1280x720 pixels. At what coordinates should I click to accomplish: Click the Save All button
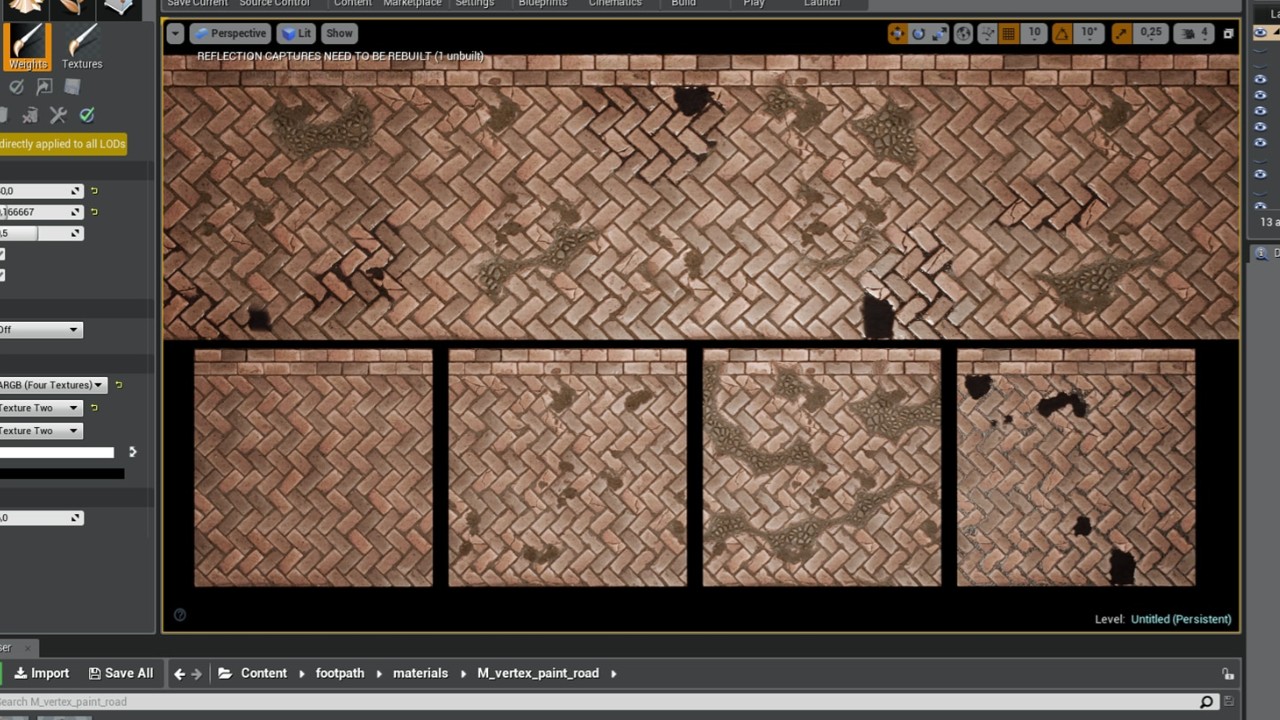[x=120, y=673]
